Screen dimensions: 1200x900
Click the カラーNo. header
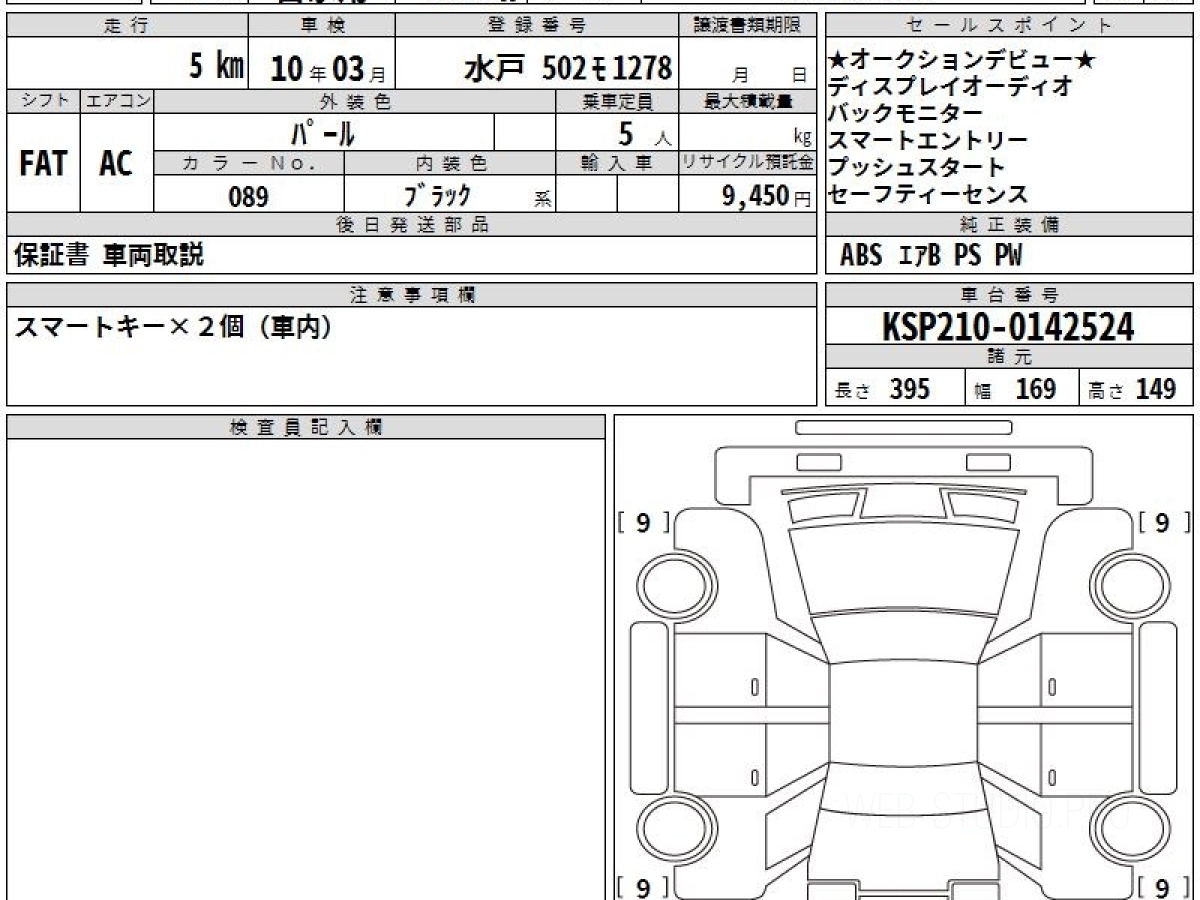coord(249,163)
